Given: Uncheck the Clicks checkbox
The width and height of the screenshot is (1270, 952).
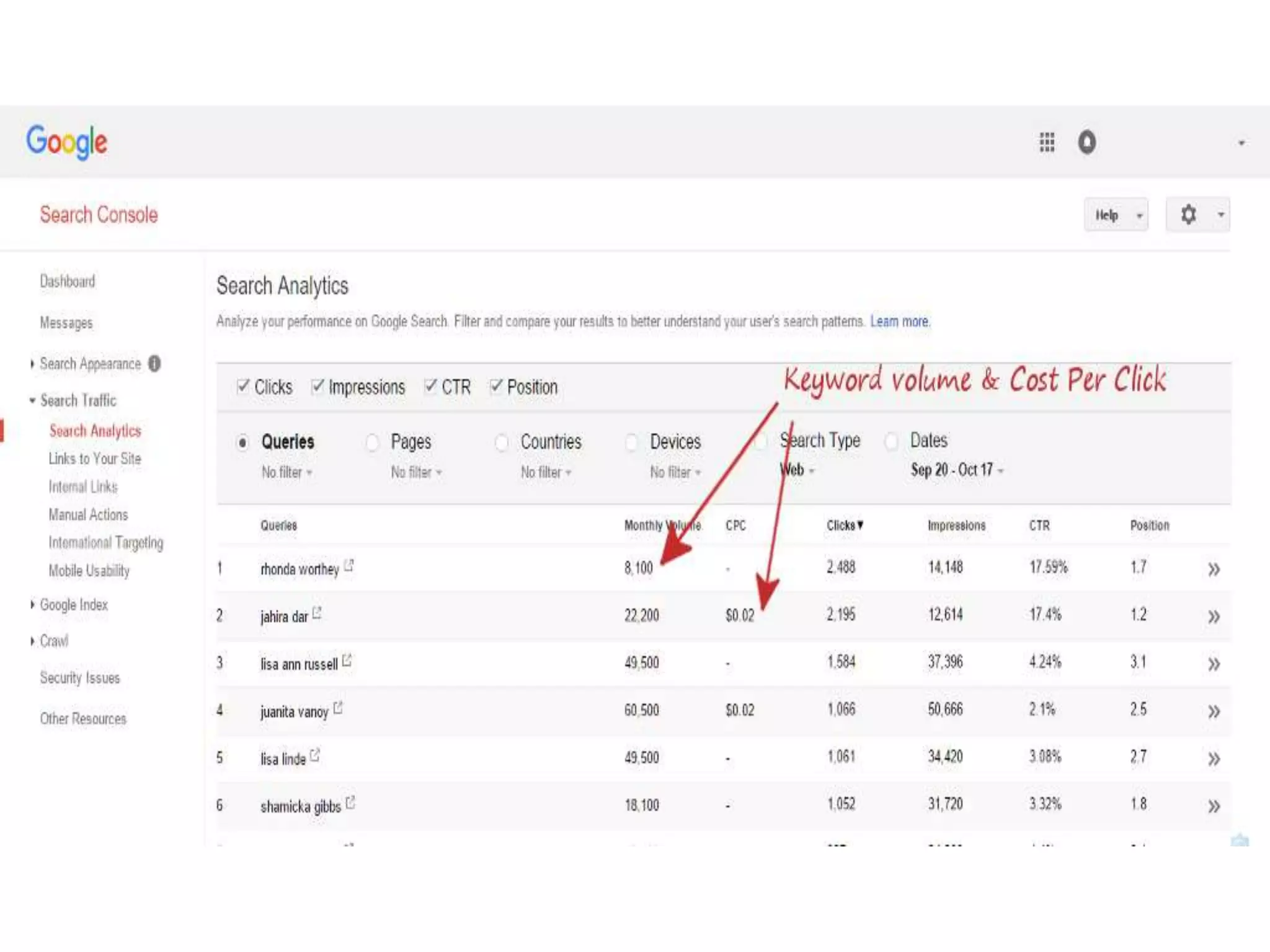Looking at the screenshot, I should [x=243, y=386].
